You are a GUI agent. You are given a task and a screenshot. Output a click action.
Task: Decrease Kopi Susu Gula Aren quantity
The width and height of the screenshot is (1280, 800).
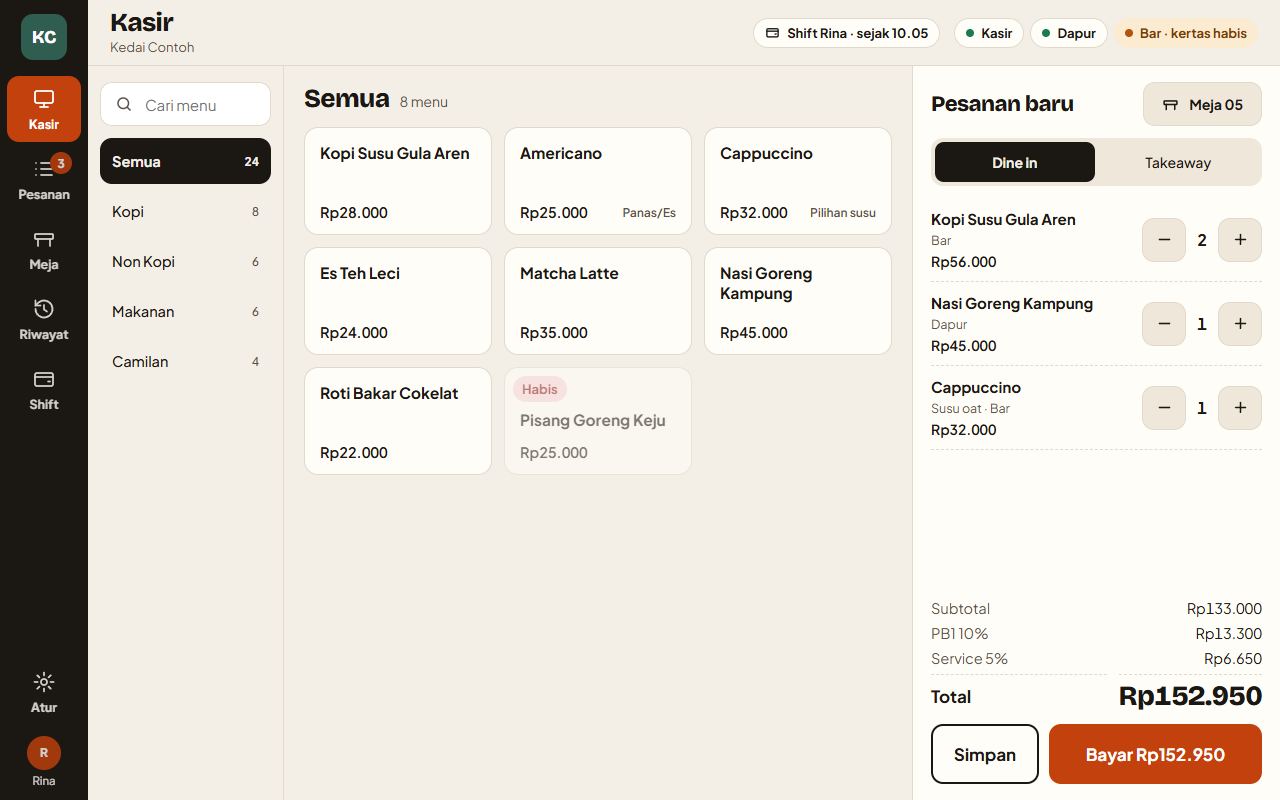click(x=1164, y=240)
